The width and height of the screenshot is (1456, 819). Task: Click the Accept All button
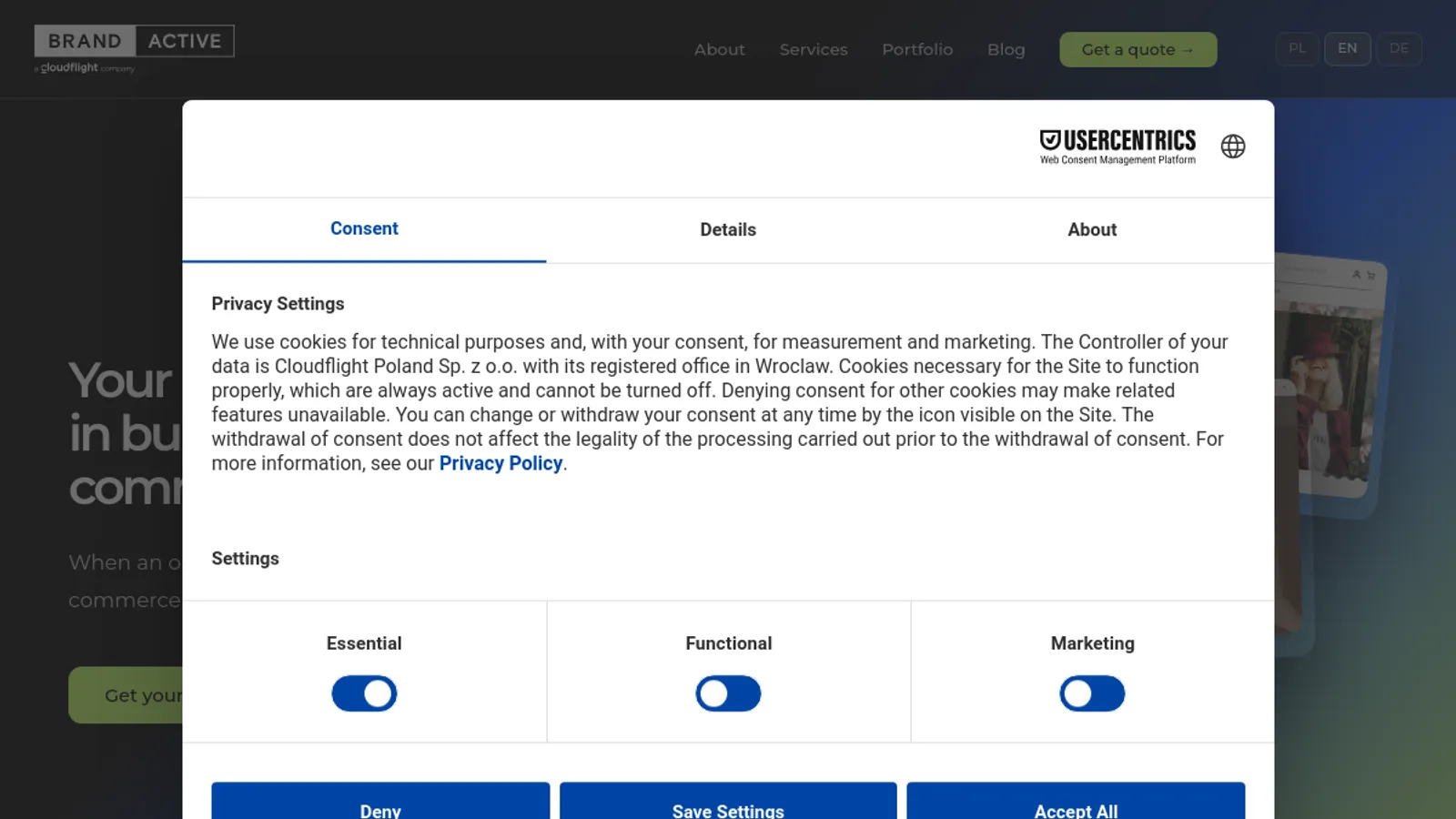click(1076, 802)
